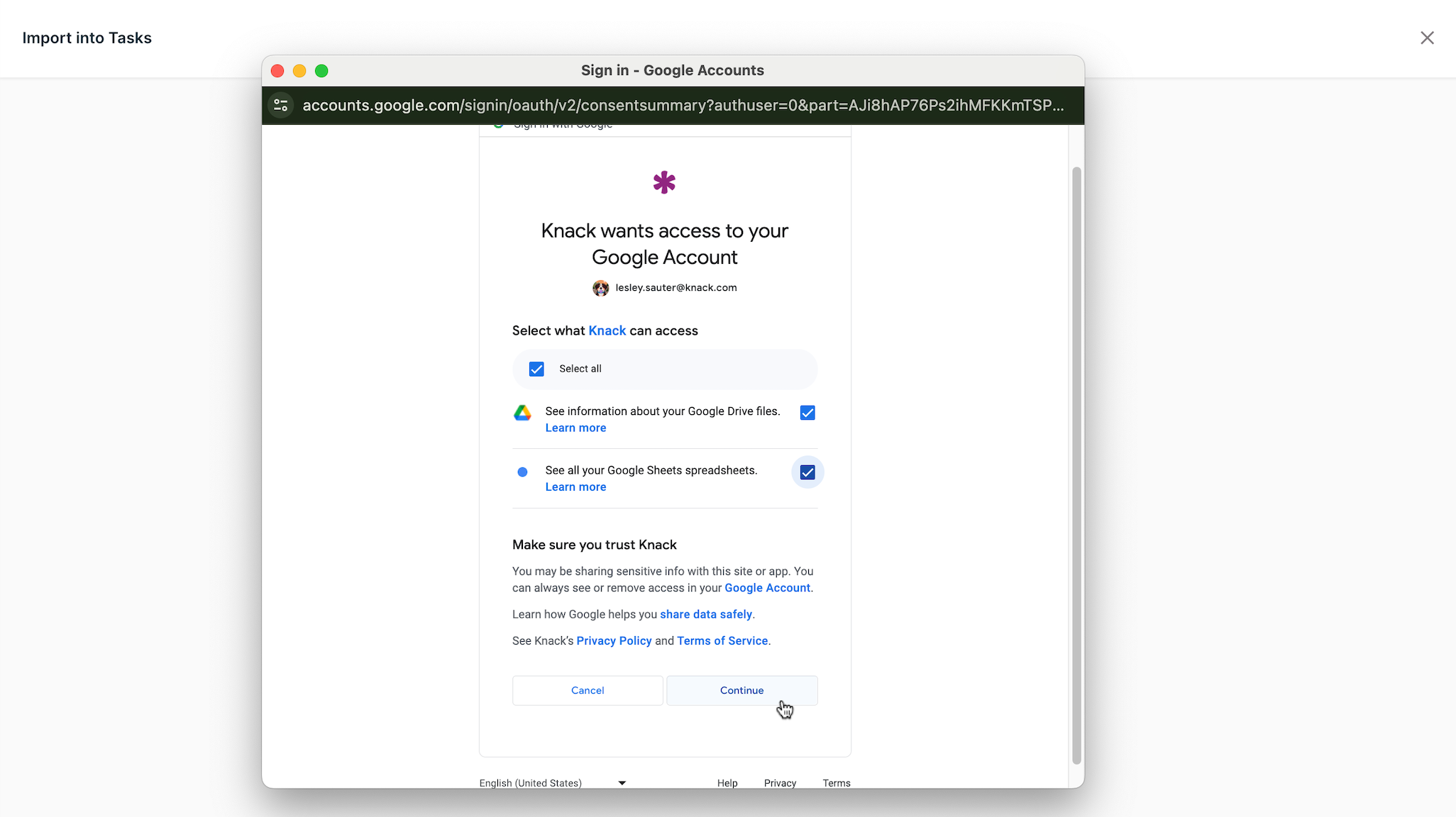Click the purple Knack asterisk logo
1456x817 pixels.
[x=664, y=182]
